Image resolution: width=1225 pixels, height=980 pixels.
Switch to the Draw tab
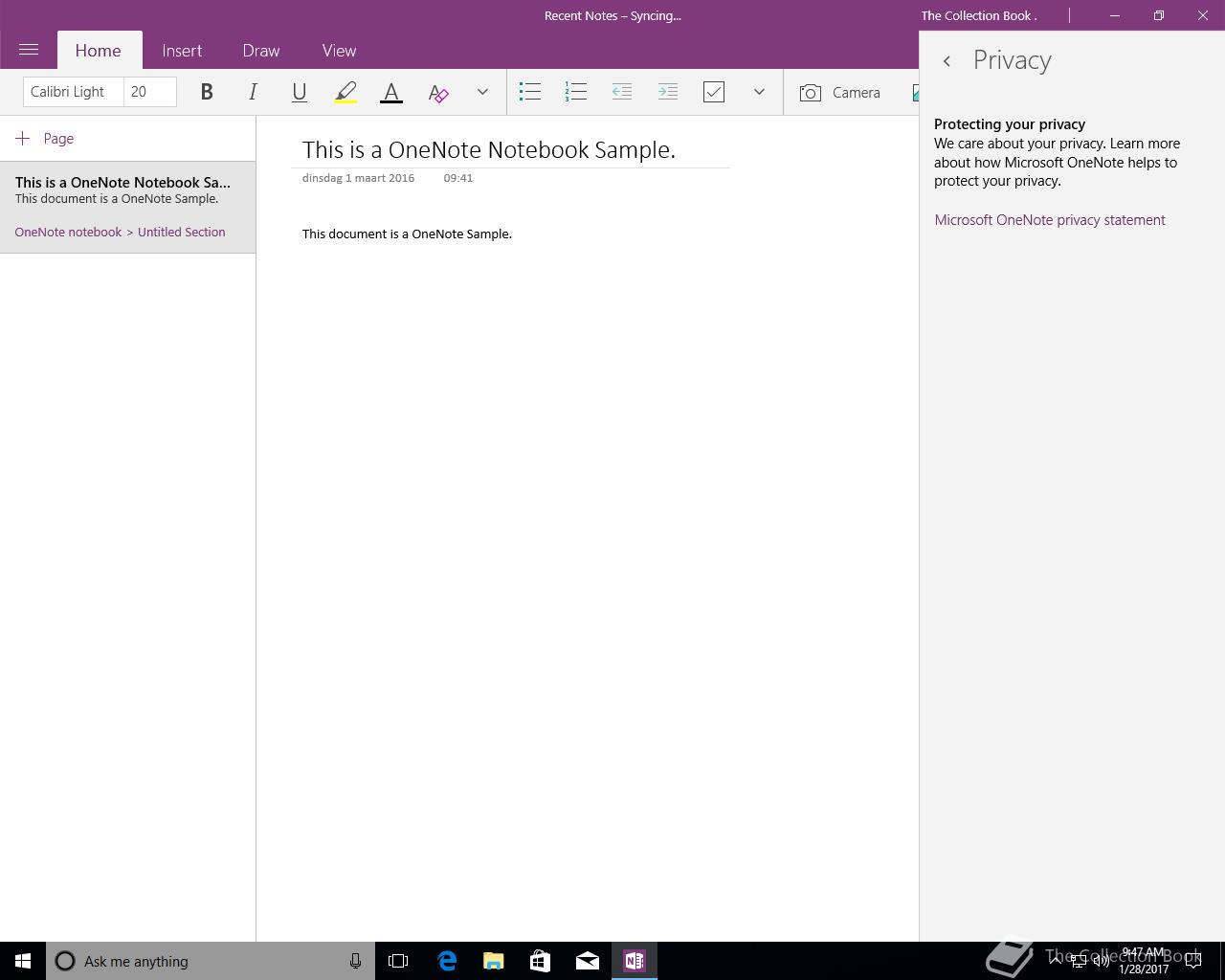[x=261, y=51]
